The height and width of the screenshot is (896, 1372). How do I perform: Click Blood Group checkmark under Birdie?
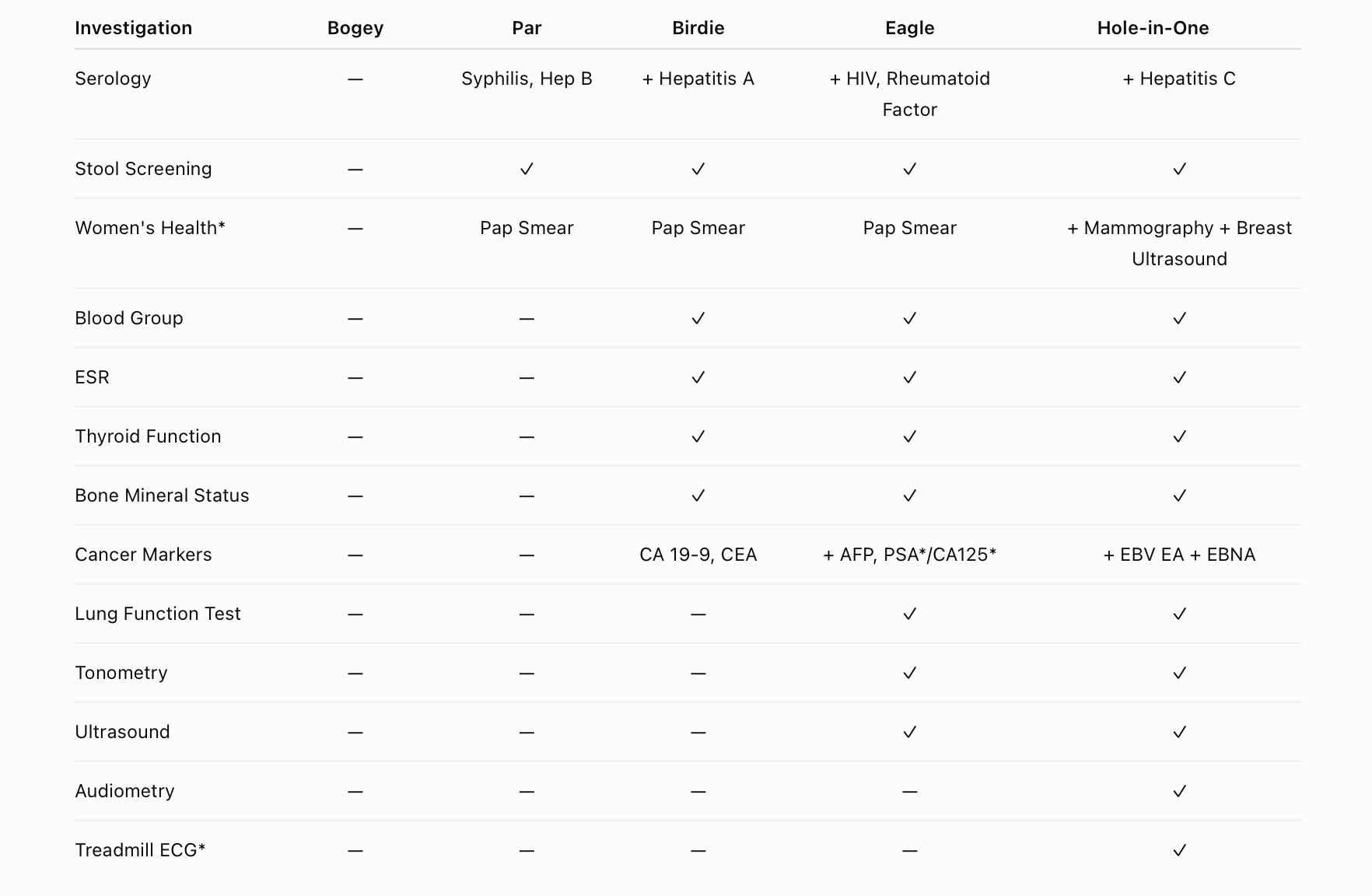[x=698, y=318]
